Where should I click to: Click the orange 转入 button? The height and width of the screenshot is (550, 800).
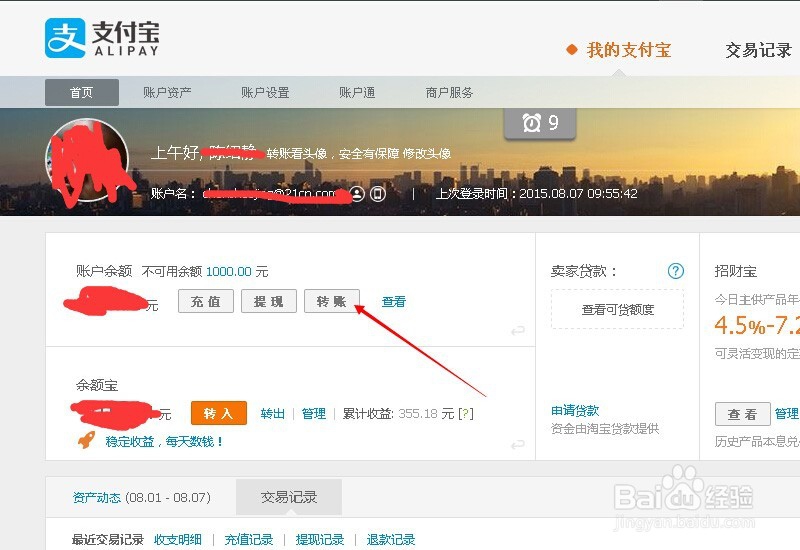click(x=219, y=413)
